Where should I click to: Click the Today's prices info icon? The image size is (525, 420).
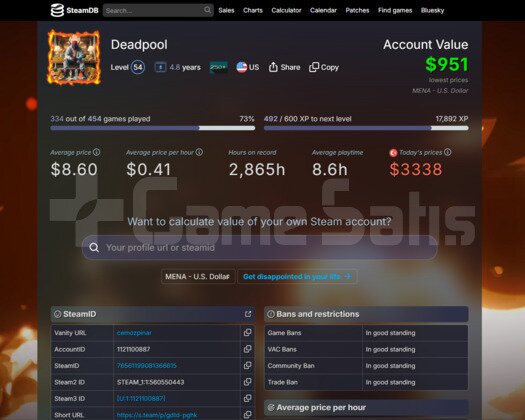click(447, 152)
